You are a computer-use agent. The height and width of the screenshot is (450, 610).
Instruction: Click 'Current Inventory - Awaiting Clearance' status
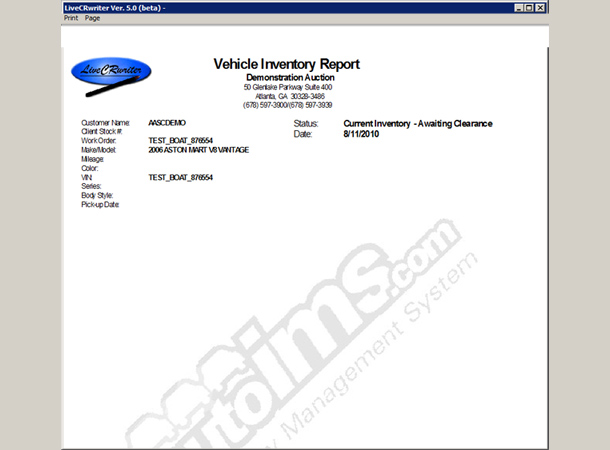(418, 124)
